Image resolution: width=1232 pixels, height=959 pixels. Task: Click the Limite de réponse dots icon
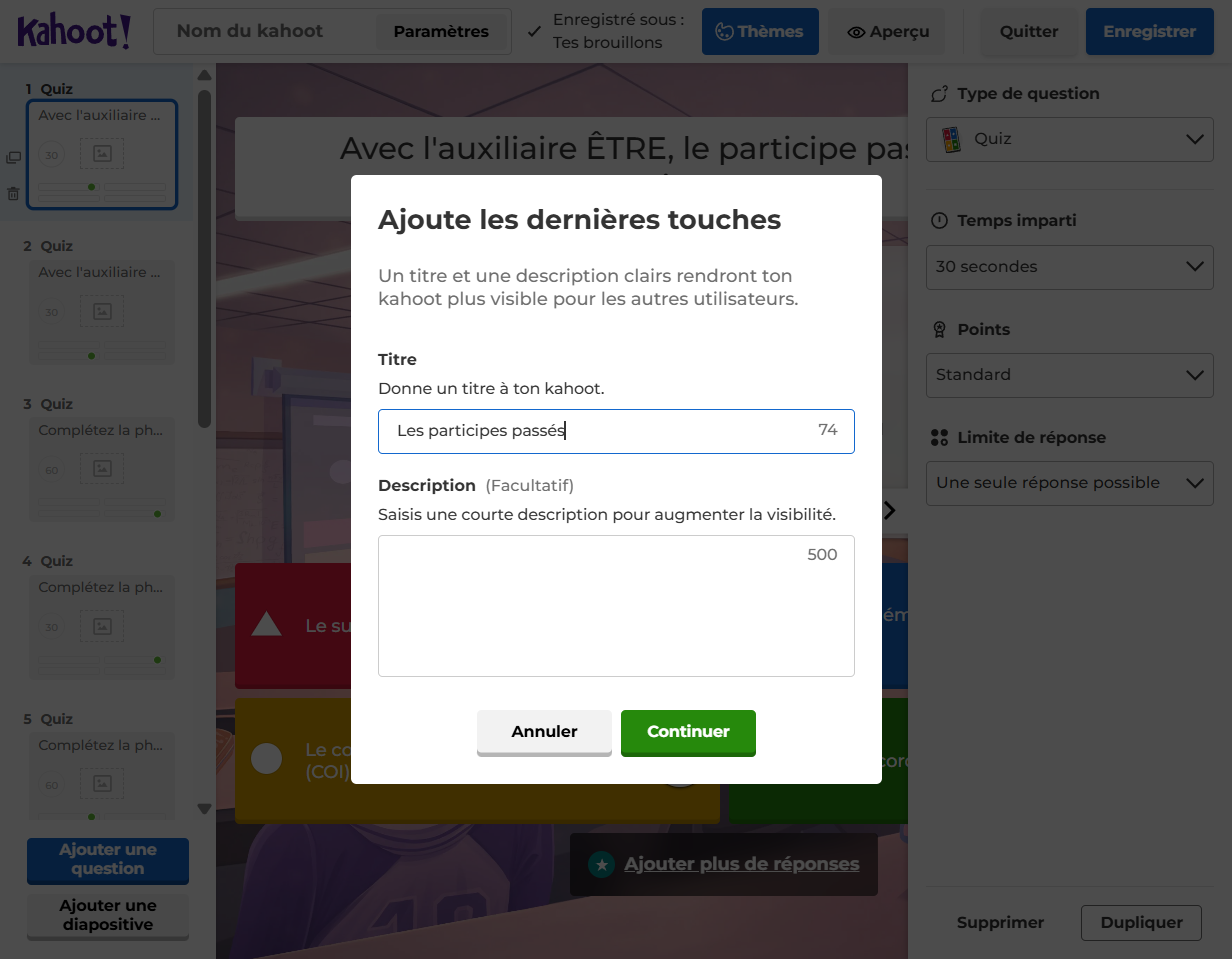tap(938, 437)
